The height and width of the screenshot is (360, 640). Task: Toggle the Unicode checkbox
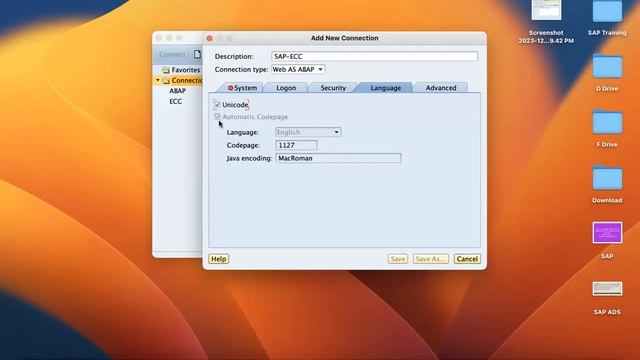217,105
